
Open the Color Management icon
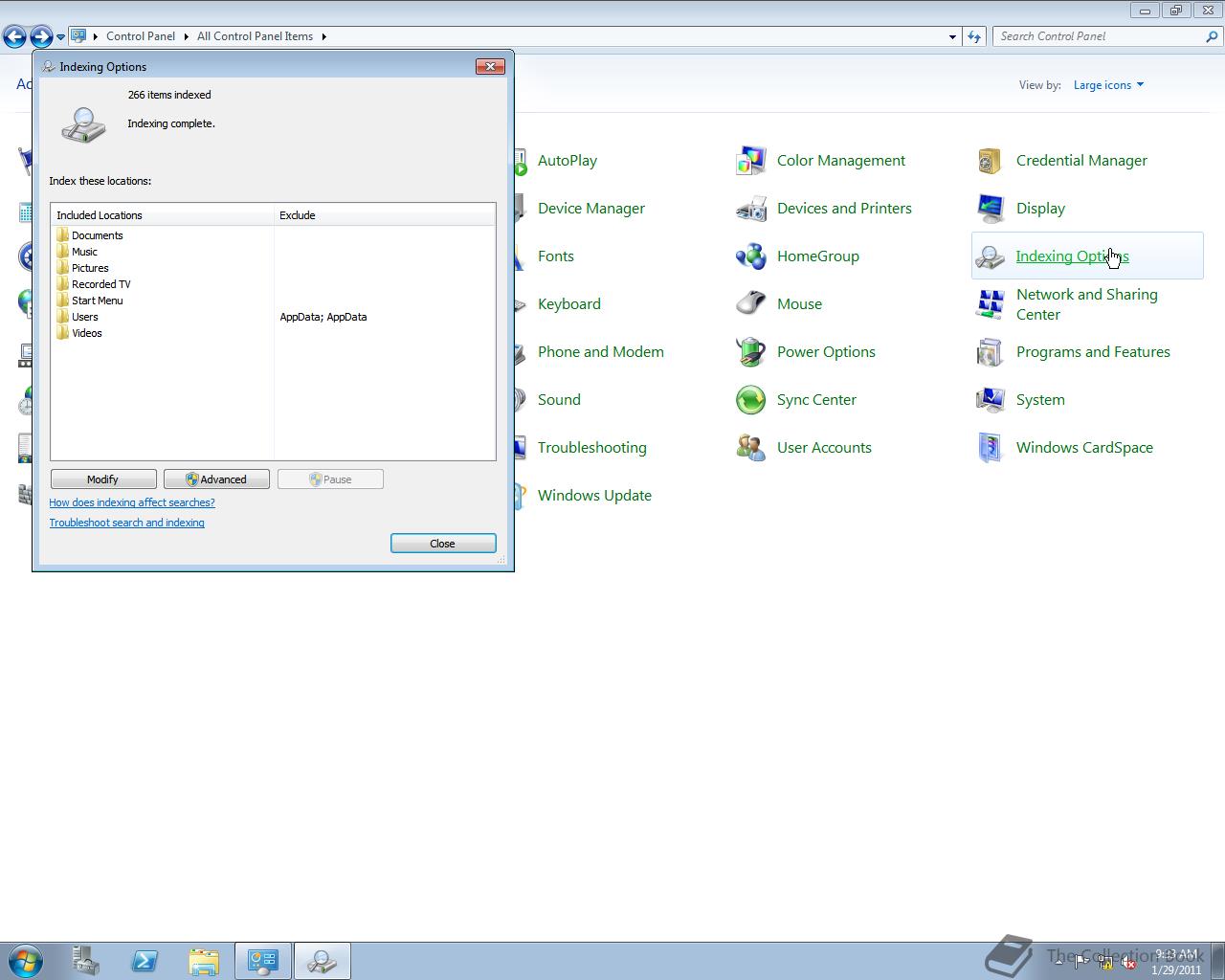tap(751, 161)
